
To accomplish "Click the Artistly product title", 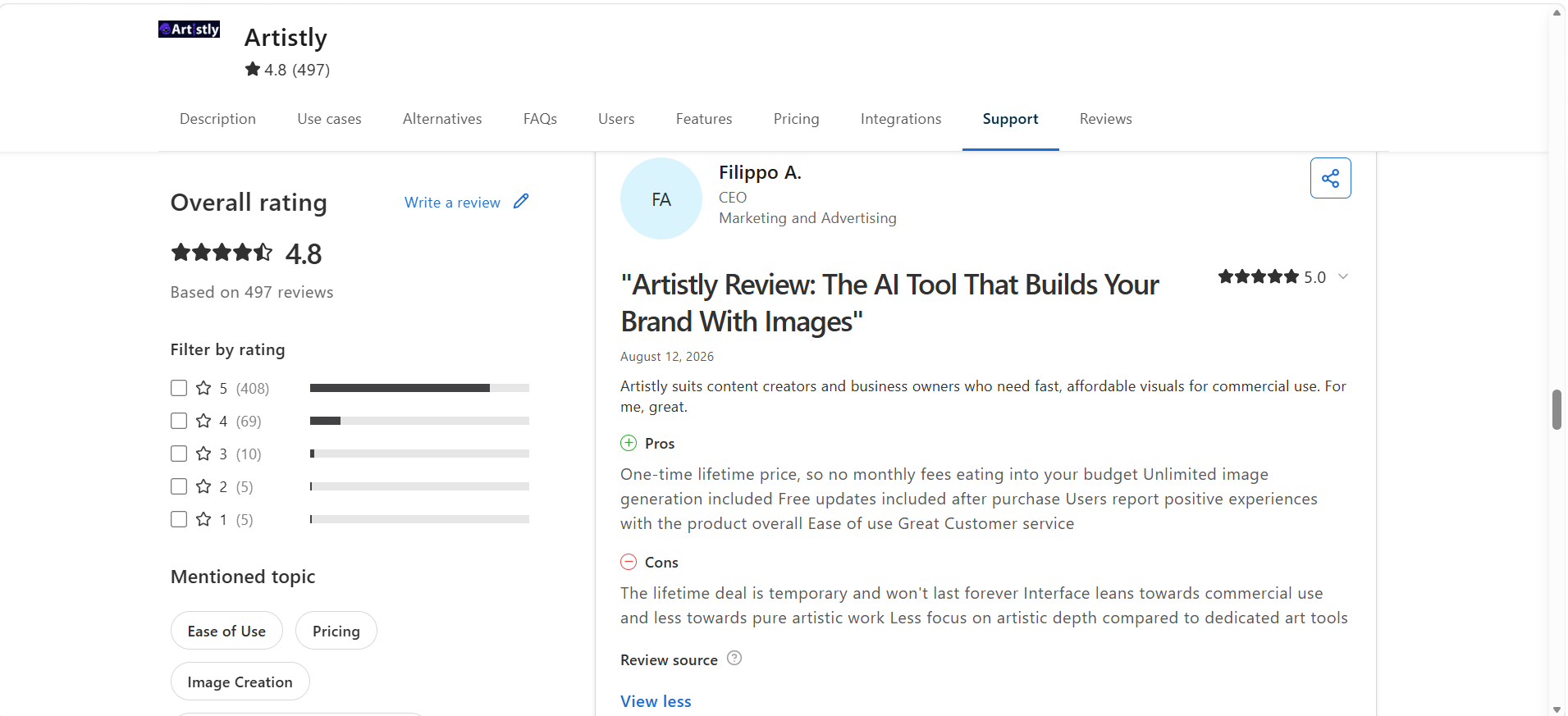I will [x=286, y=38].
